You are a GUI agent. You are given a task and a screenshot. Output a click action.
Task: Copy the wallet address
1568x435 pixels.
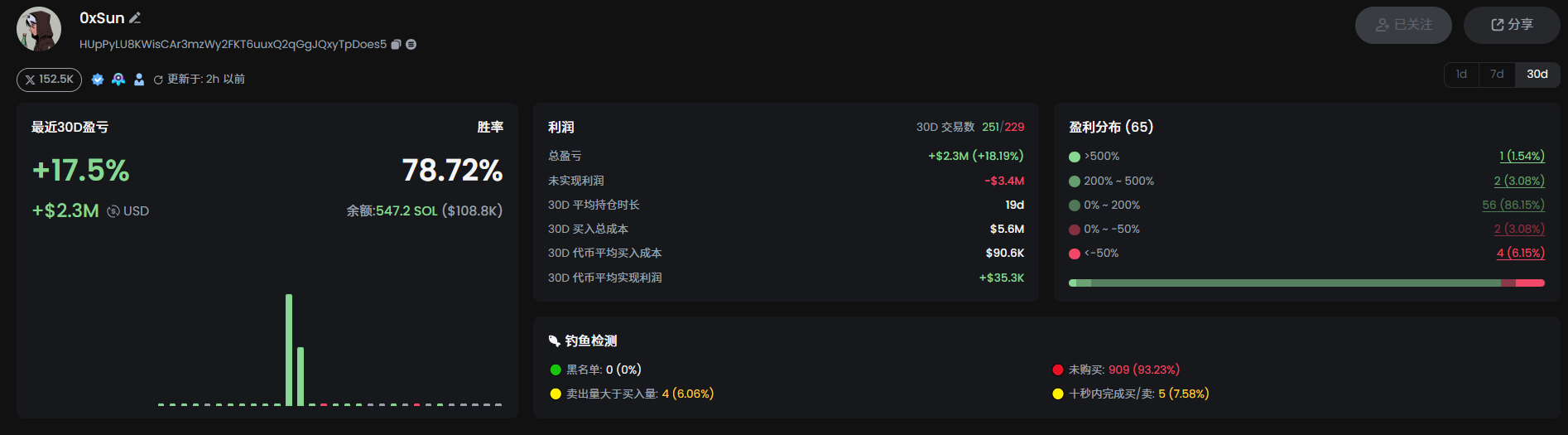[x=397, y=45]
